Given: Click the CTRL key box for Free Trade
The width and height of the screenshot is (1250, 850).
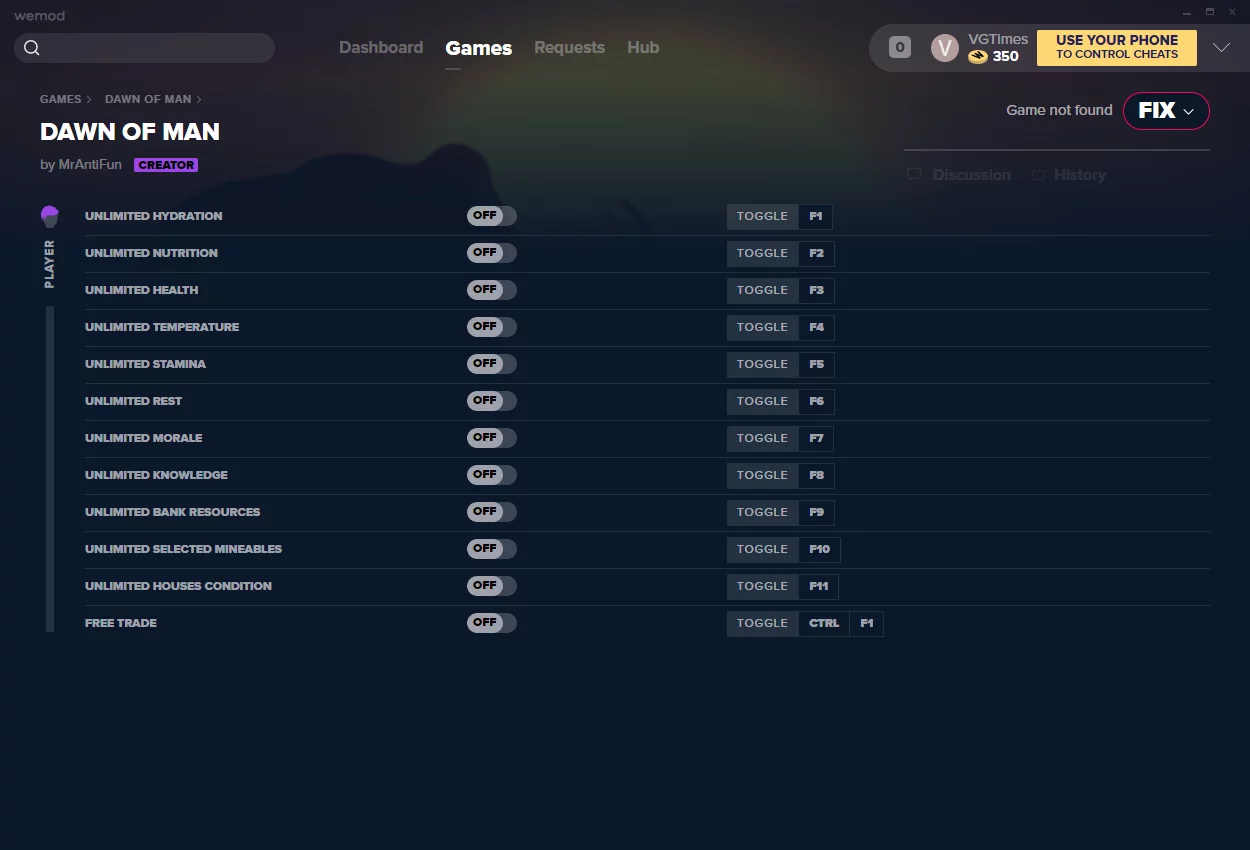Looking at the screenshot, I should coord(824,623).
